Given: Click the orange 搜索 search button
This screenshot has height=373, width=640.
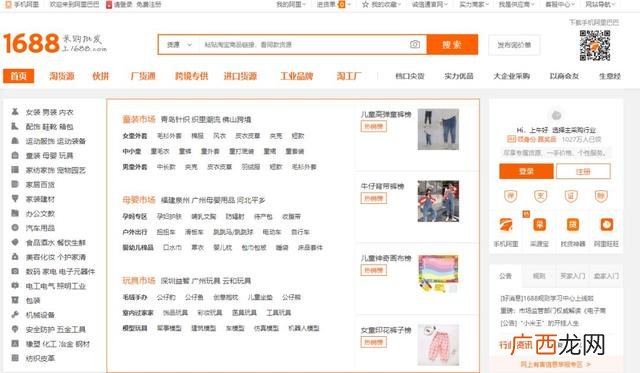Looking at the screenshot, I should (452, 44).
